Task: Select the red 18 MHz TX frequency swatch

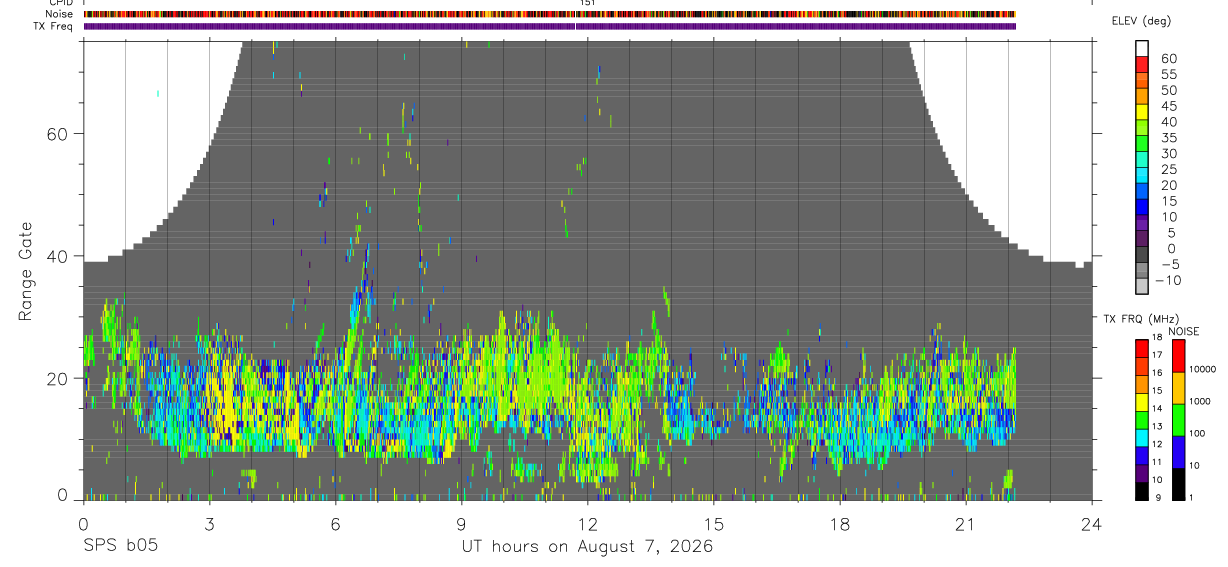Action: (x=1141, y=348)
